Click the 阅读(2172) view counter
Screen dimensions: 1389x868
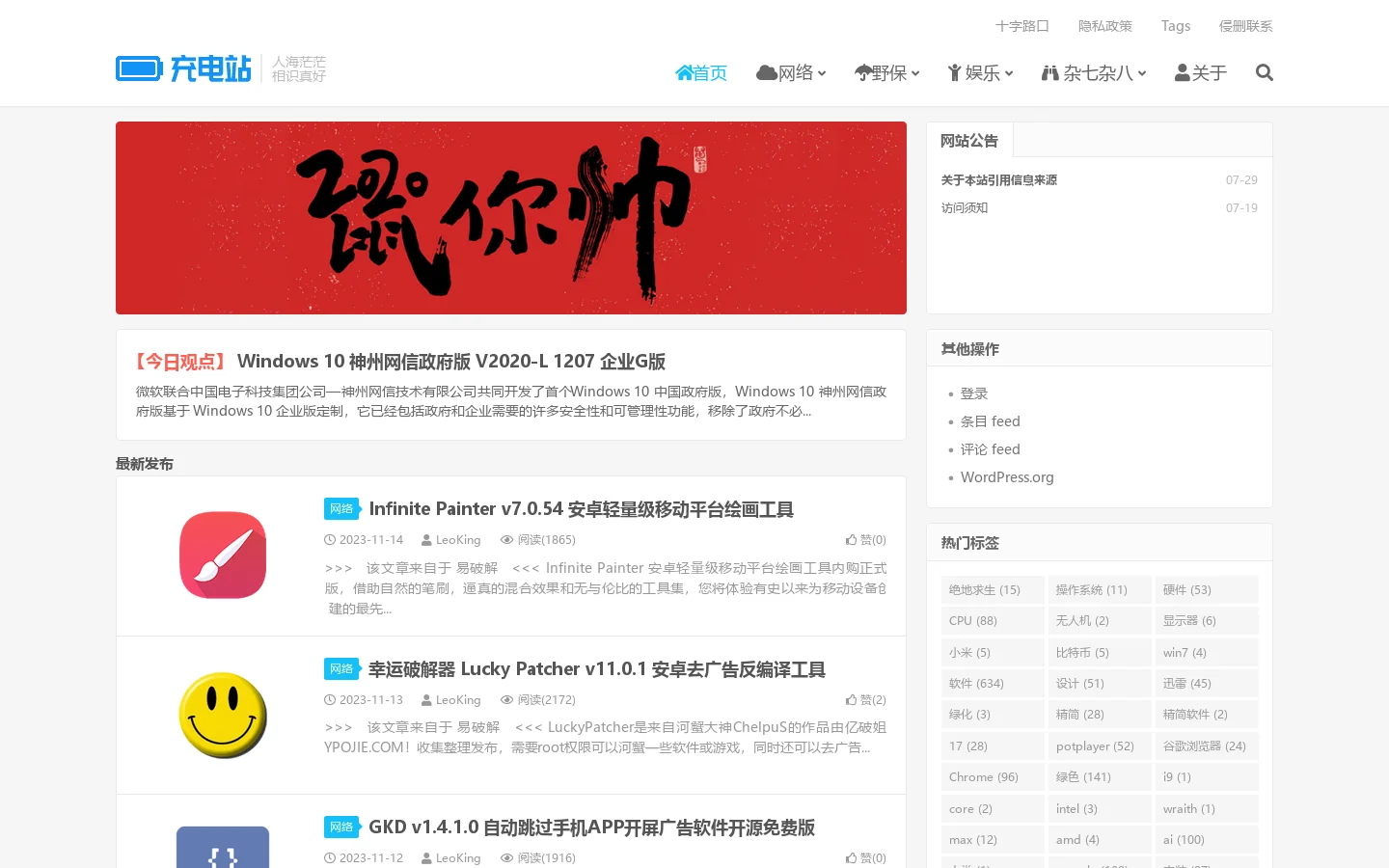[x=538, y=700]
